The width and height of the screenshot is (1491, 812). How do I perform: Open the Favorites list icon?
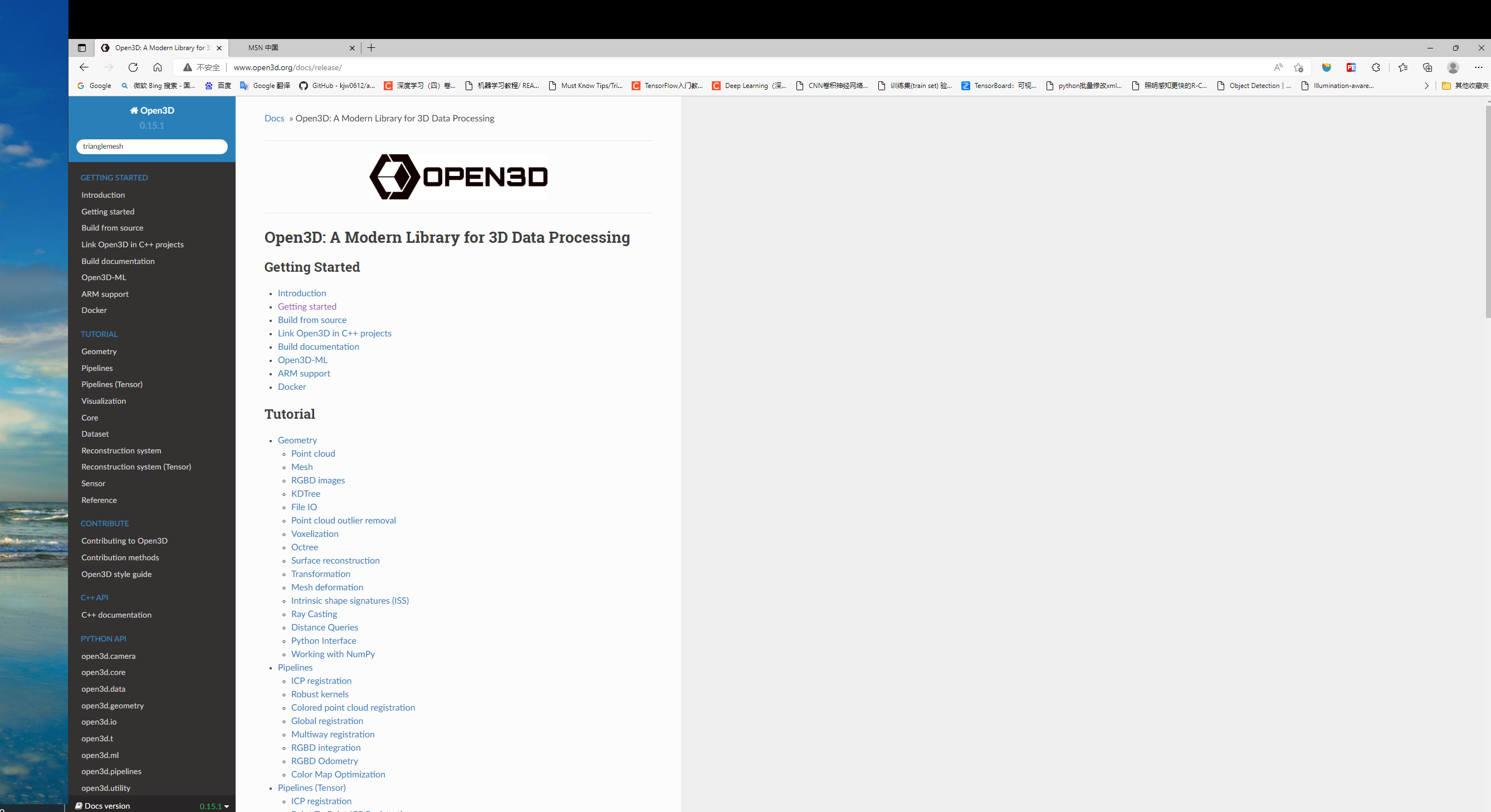[1402, 68]
